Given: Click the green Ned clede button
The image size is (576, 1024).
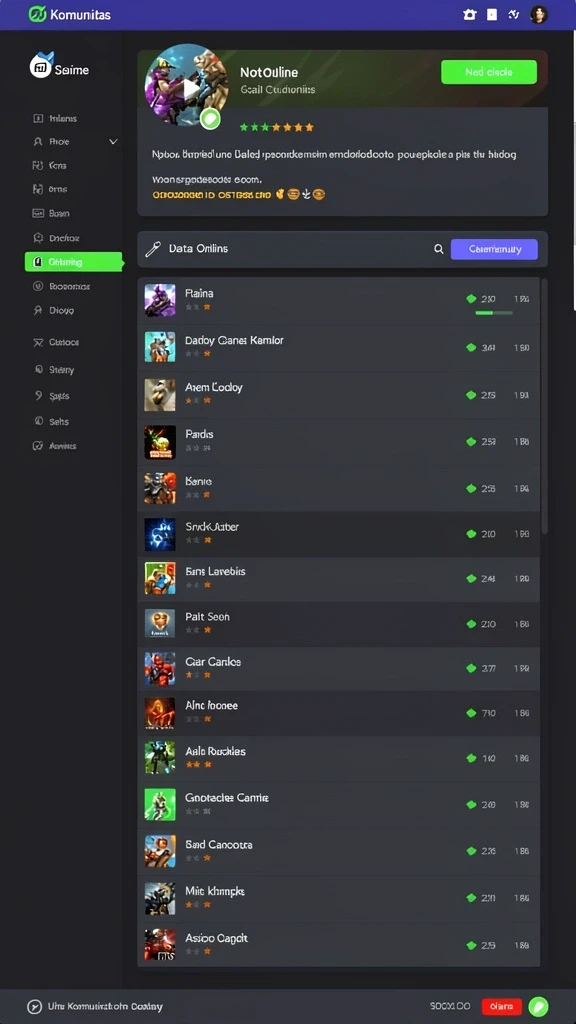Looking at the screenshot, I should [488, 72].
